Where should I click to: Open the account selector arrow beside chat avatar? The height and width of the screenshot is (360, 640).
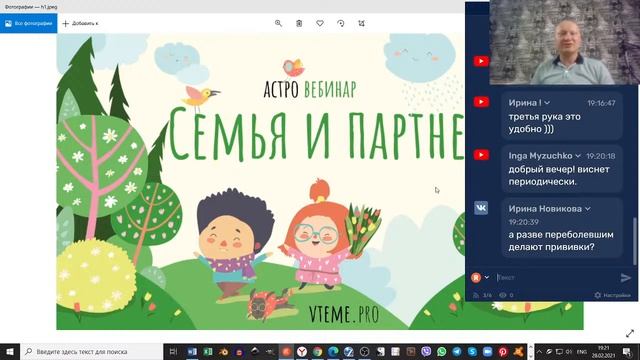[x=487, y=278]
